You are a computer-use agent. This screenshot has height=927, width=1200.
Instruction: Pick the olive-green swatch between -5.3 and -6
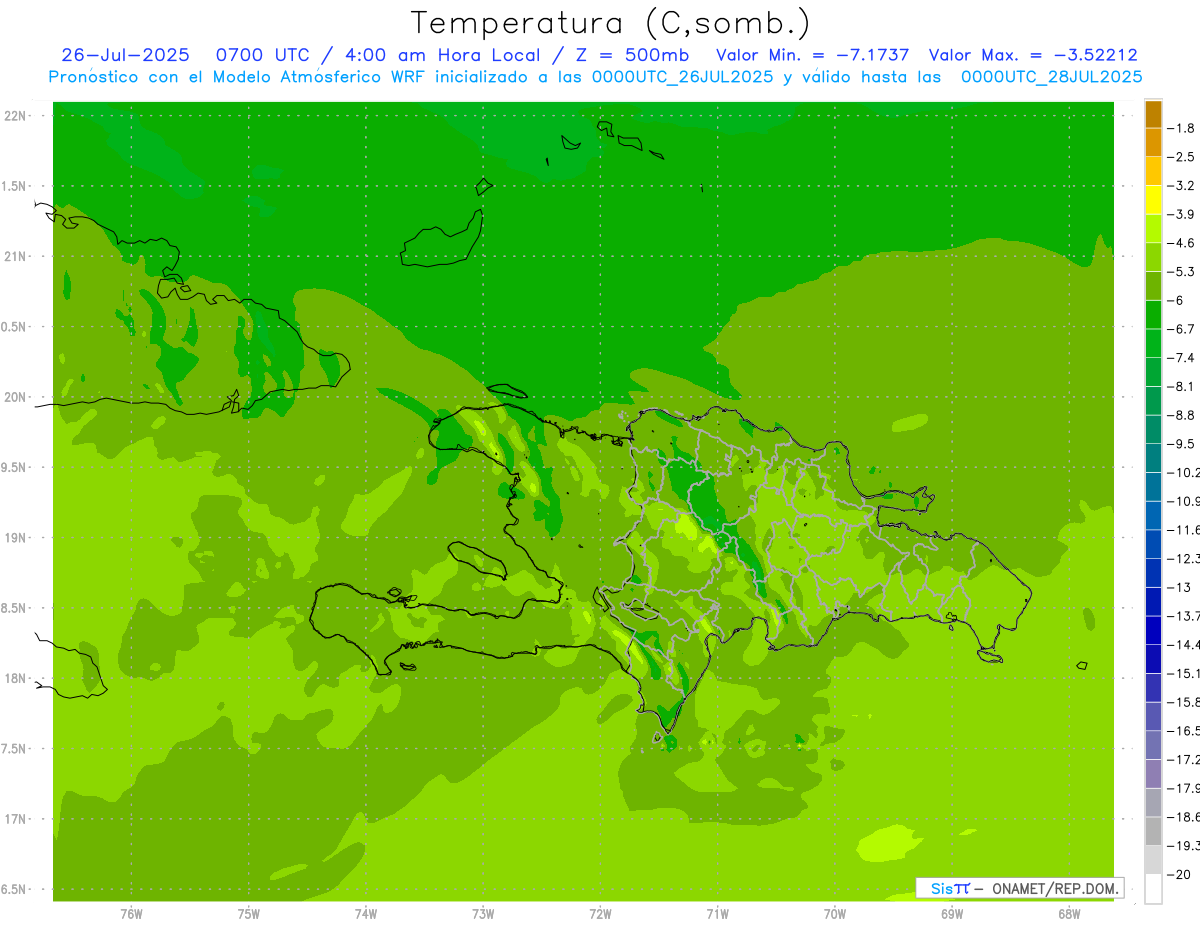click(x=1153, y=286)
